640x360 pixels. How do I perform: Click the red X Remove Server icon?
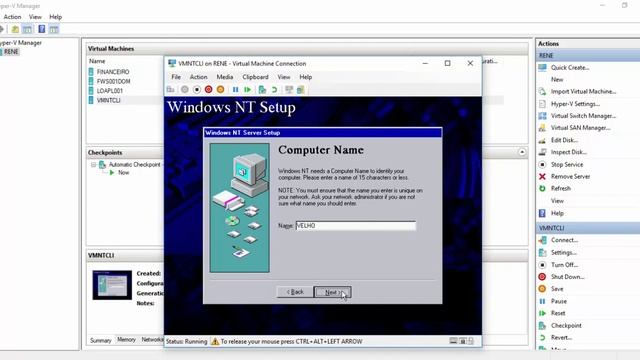pos(542,176)
